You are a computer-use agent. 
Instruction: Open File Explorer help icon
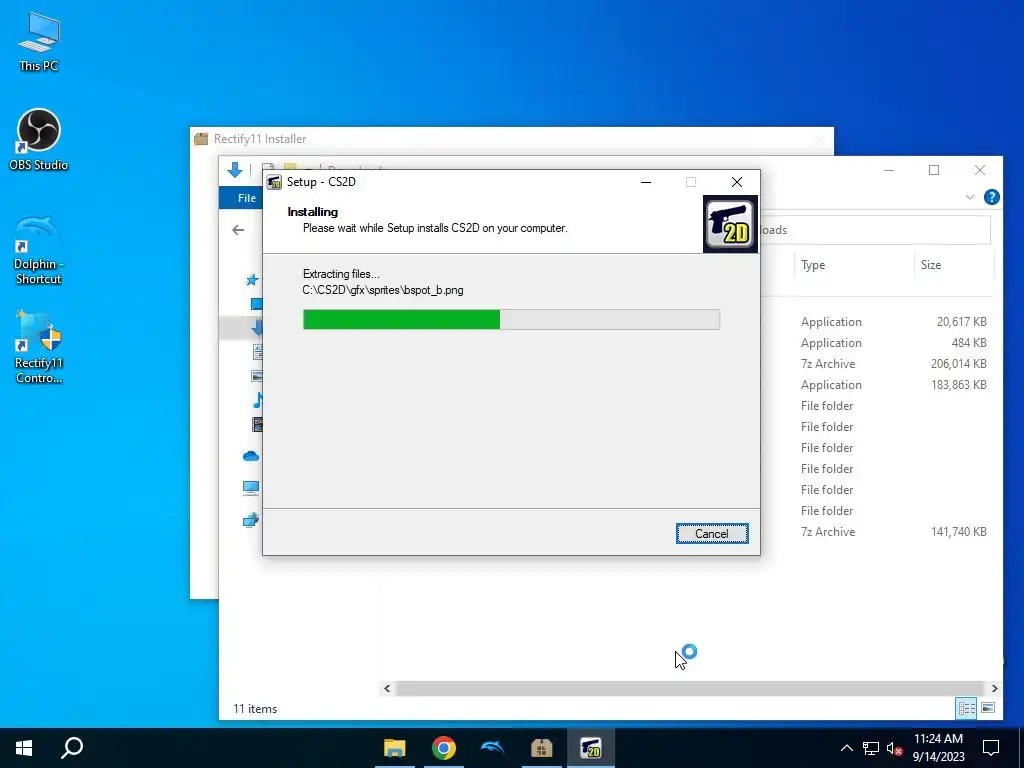coord(991,197)
